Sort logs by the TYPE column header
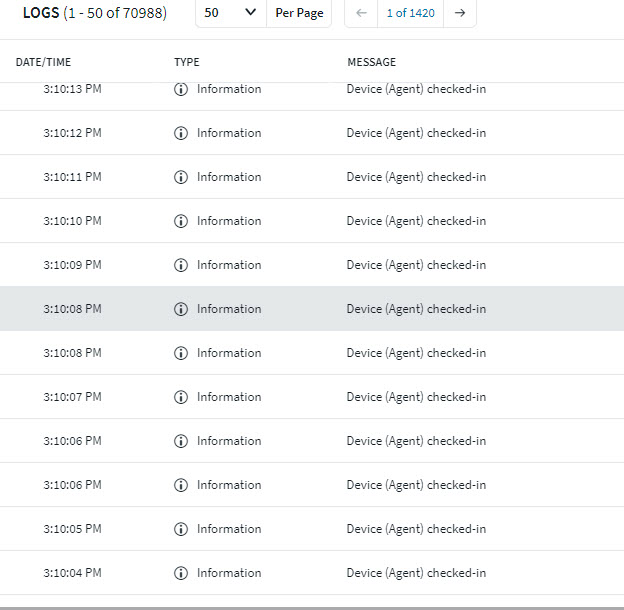624x610 pixels. (187, 62)
